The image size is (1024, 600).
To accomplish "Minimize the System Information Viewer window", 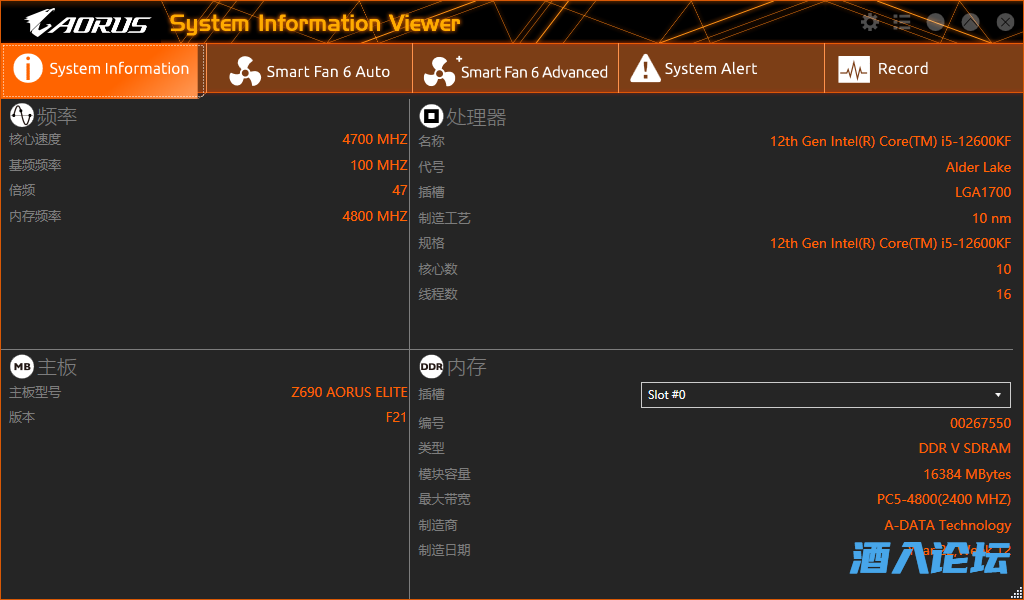I will tap(936, 23).
